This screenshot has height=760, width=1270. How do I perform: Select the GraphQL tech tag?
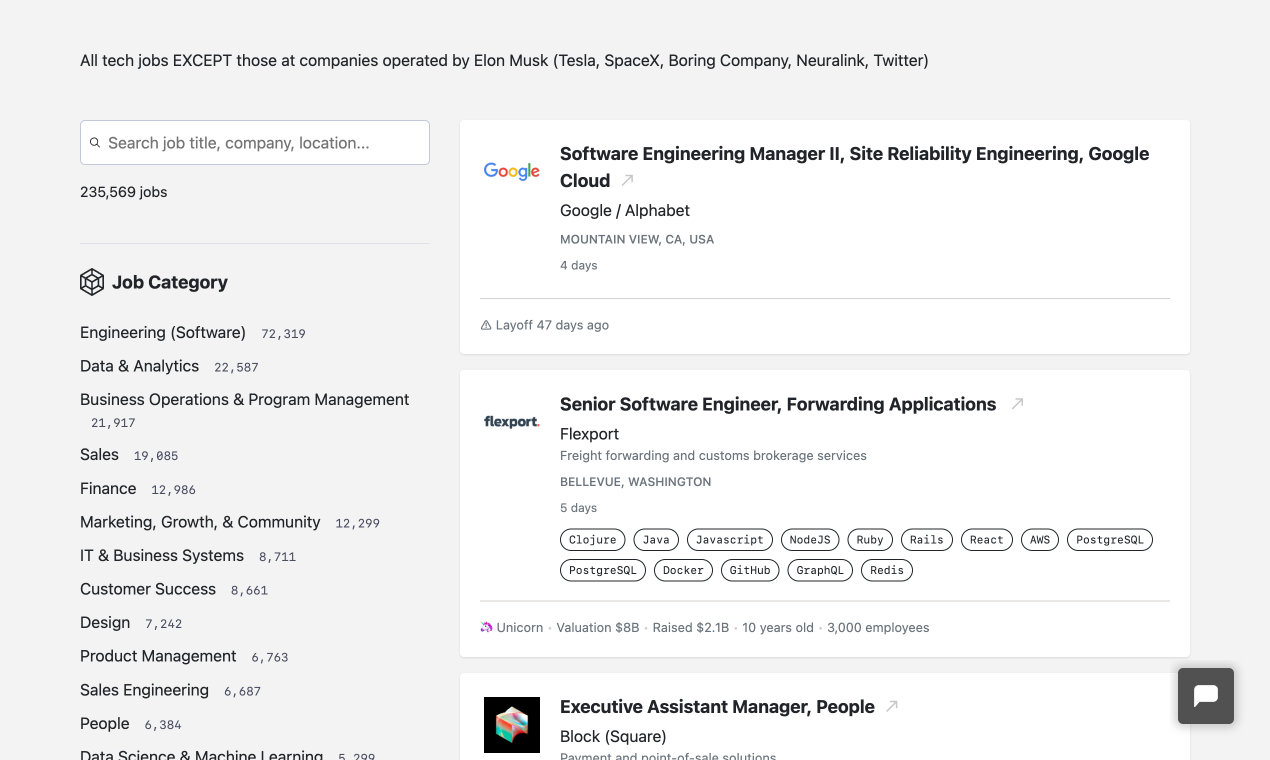[820, 571]
